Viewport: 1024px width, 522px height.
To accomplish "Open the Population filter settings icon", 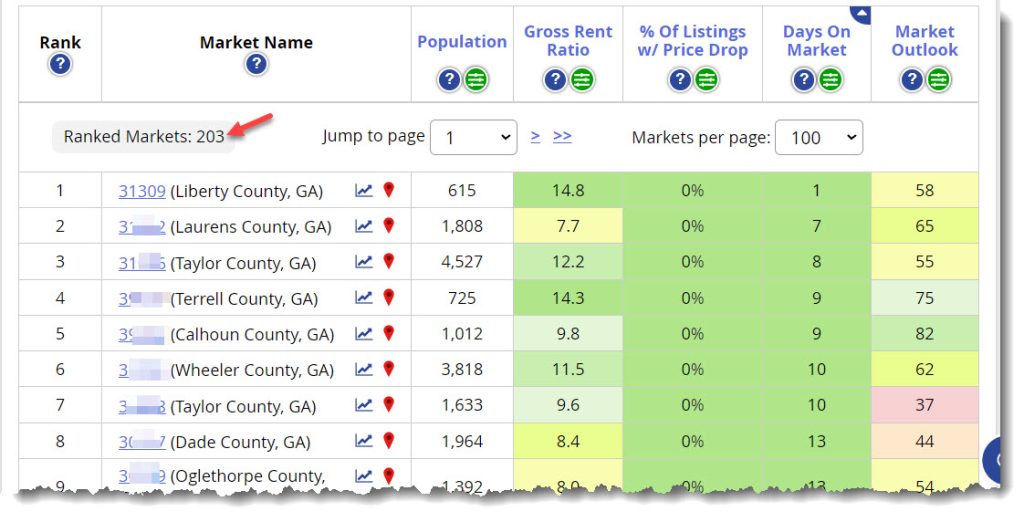I will [476, 80].
